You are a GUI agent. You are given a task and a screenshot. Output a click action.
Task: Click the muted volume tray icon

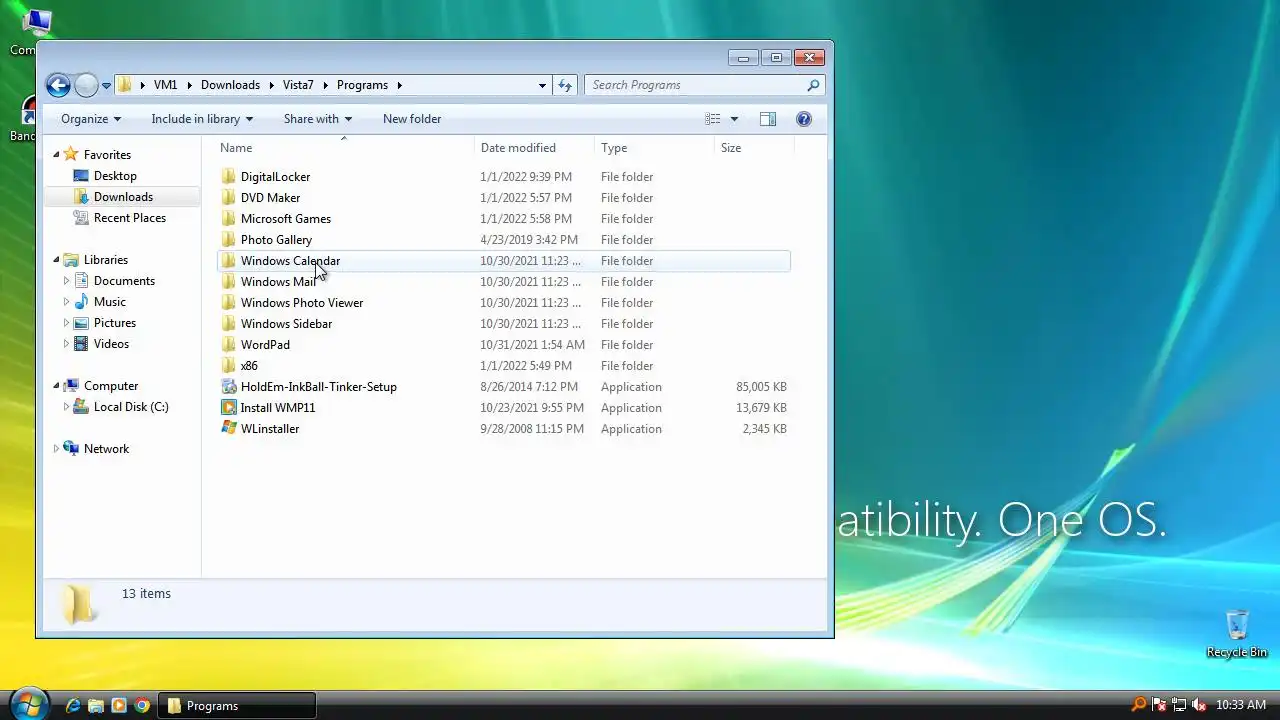pyautogui.click(x=1199, y=705)
